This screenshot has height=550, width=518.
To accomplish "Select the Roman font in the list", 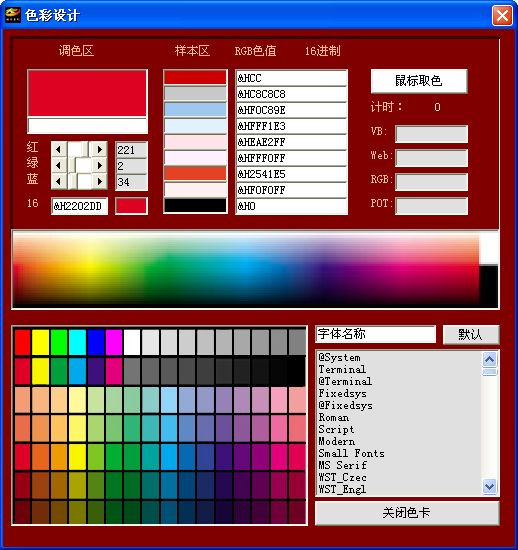I will (334, 417).
